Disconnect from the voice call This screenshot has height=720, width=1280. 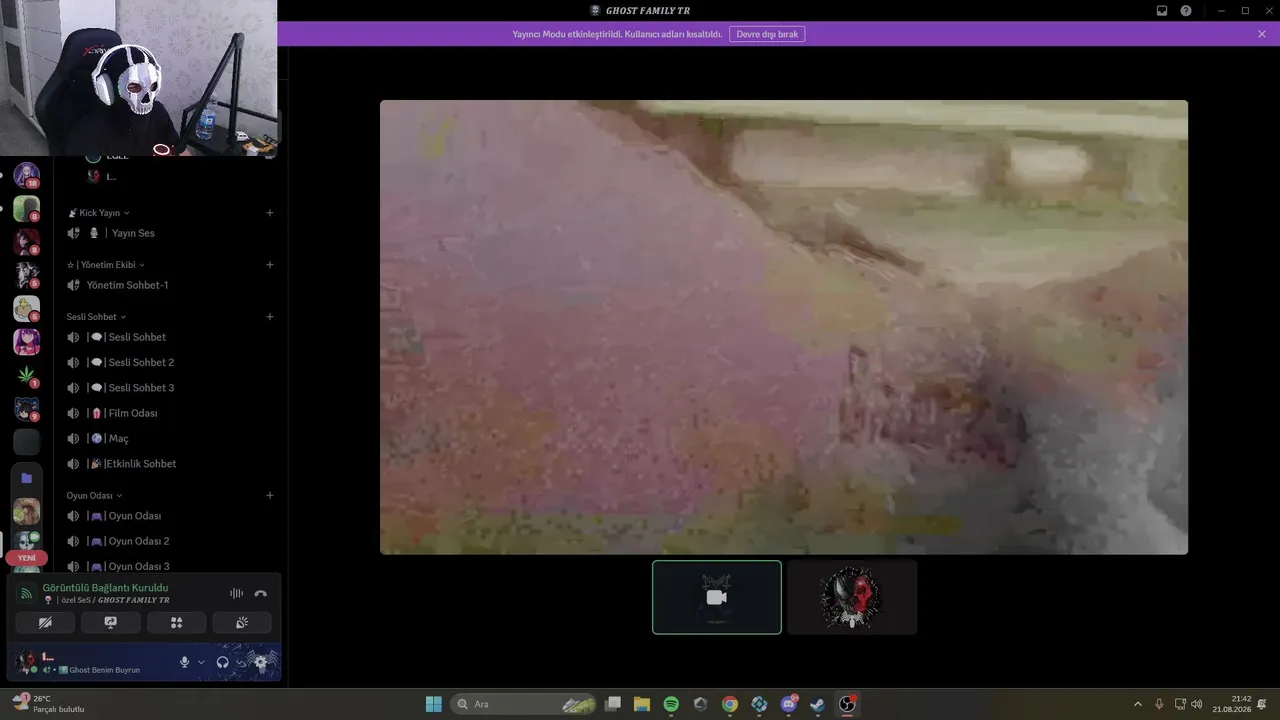261,593
